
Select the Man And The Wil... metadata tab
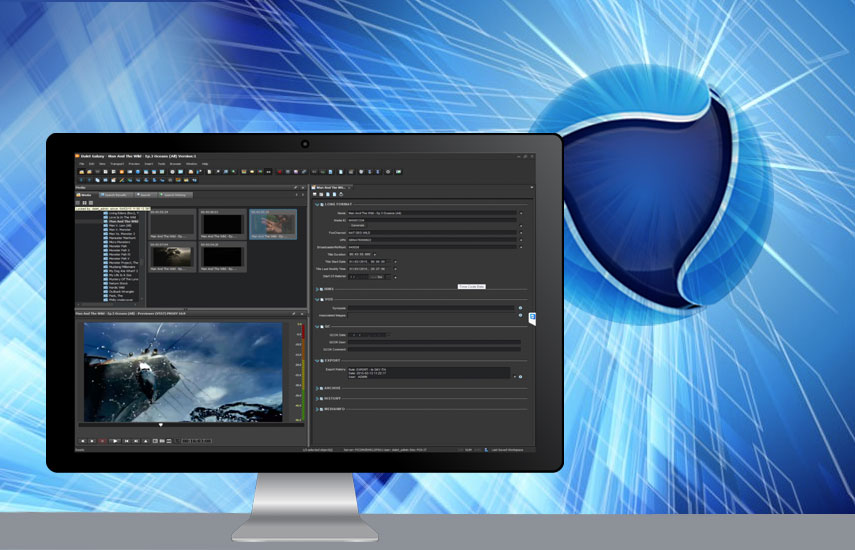pos(330,188)
